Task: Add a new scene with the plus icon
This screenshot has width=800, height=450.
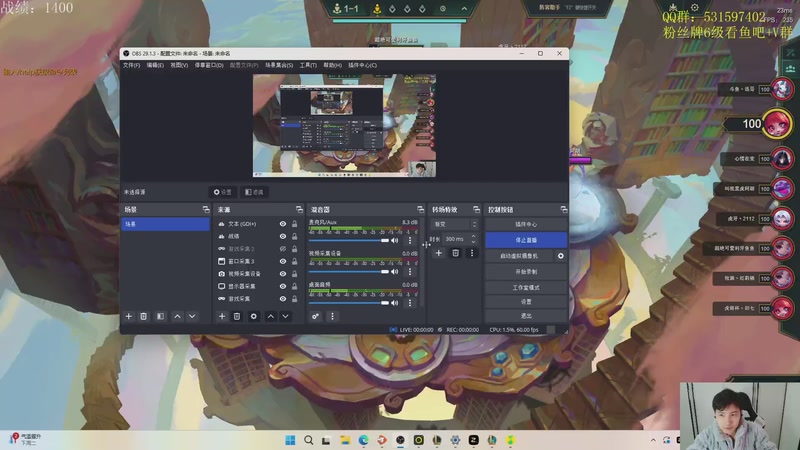Action: [x=129, y=316]
